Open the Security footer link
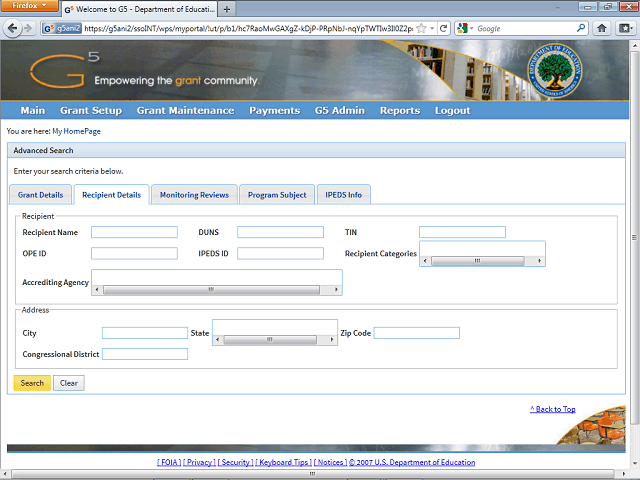640x480 pixels. click(x=235, y=462)
